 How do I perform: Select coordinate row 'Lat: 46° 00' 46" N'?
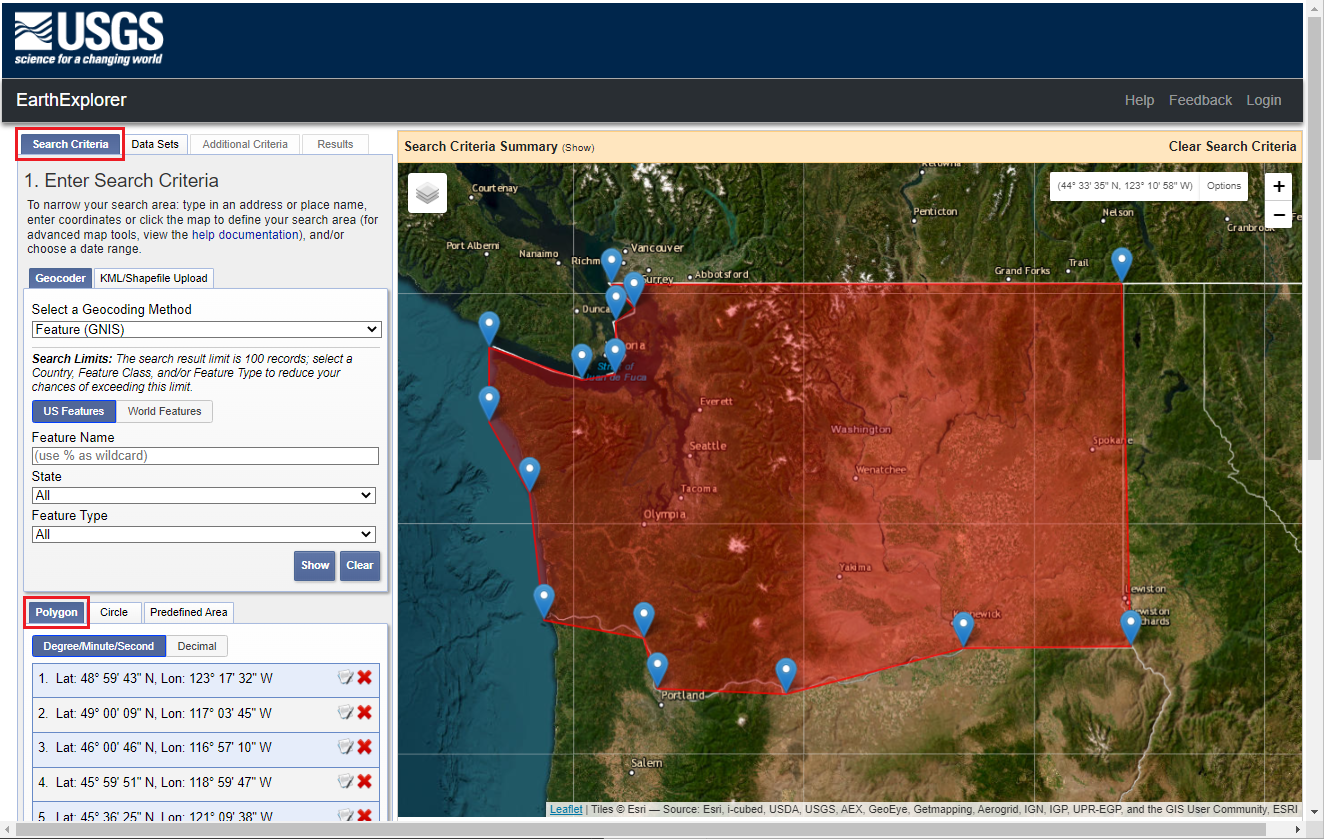(206, 748)
